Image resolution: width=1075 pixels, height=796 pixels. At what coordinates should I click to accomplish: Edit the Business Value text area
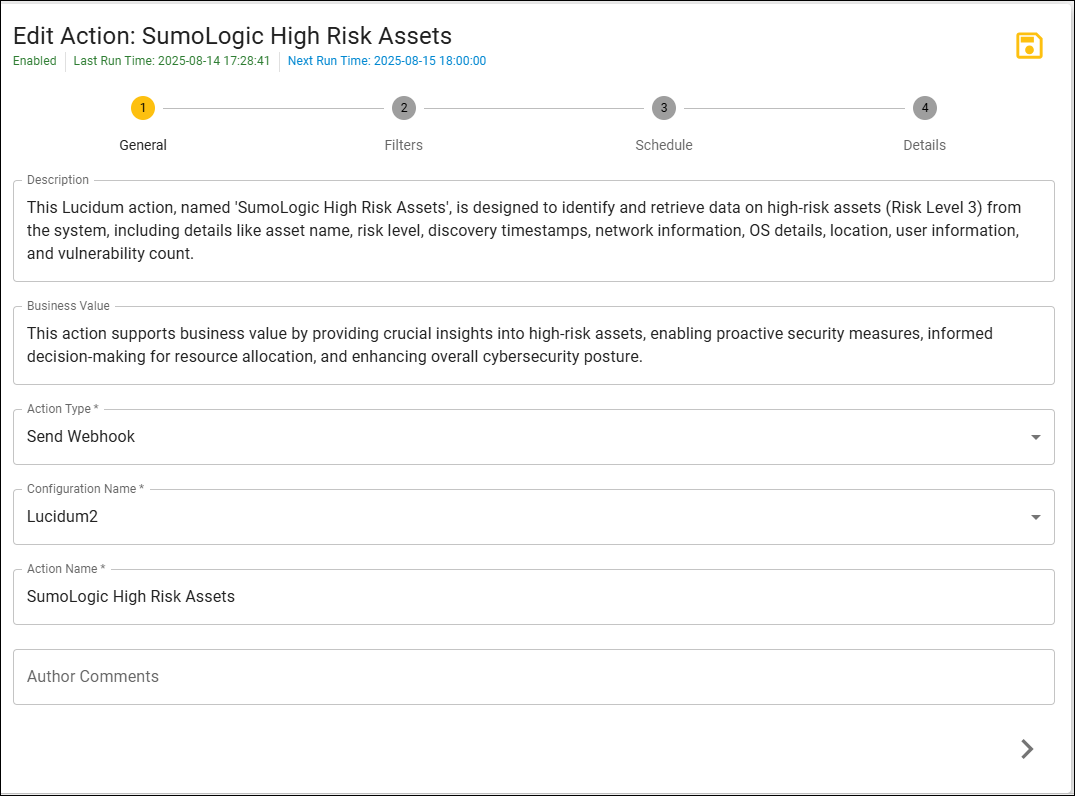pos(533,346)
